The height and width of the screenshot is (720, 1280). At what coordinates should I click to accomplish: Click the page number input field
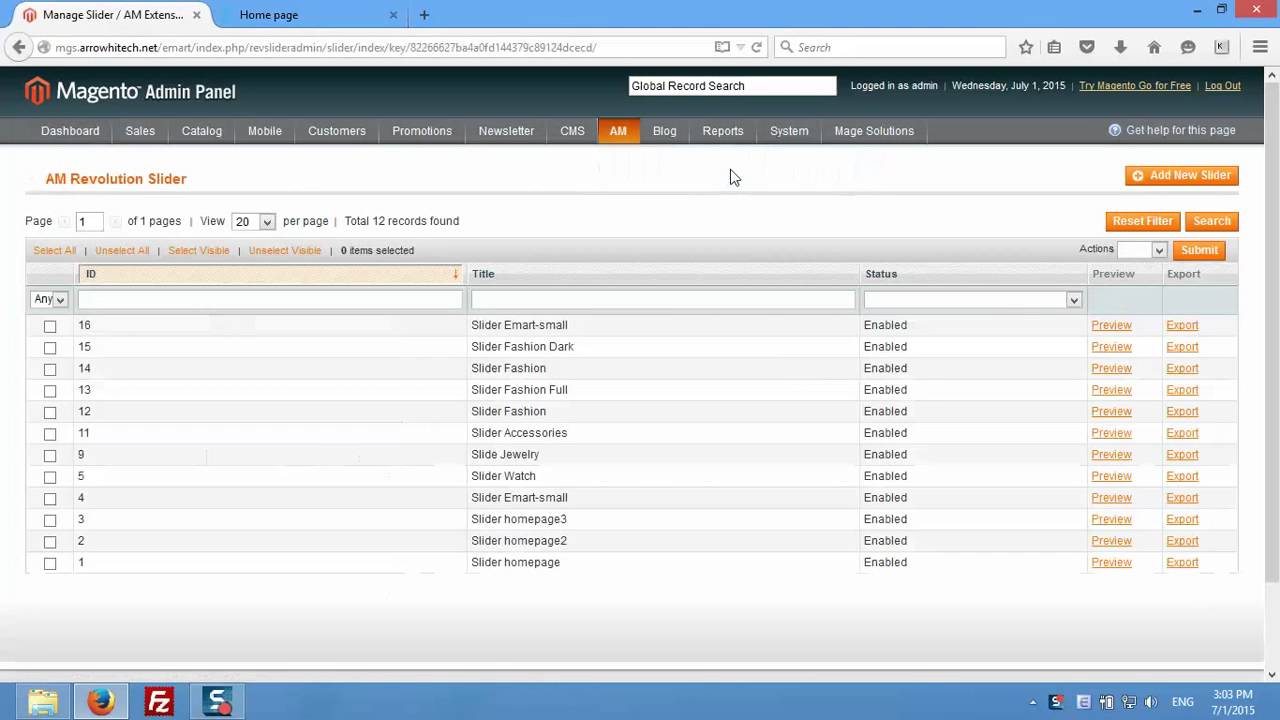[x=89, y=222]
